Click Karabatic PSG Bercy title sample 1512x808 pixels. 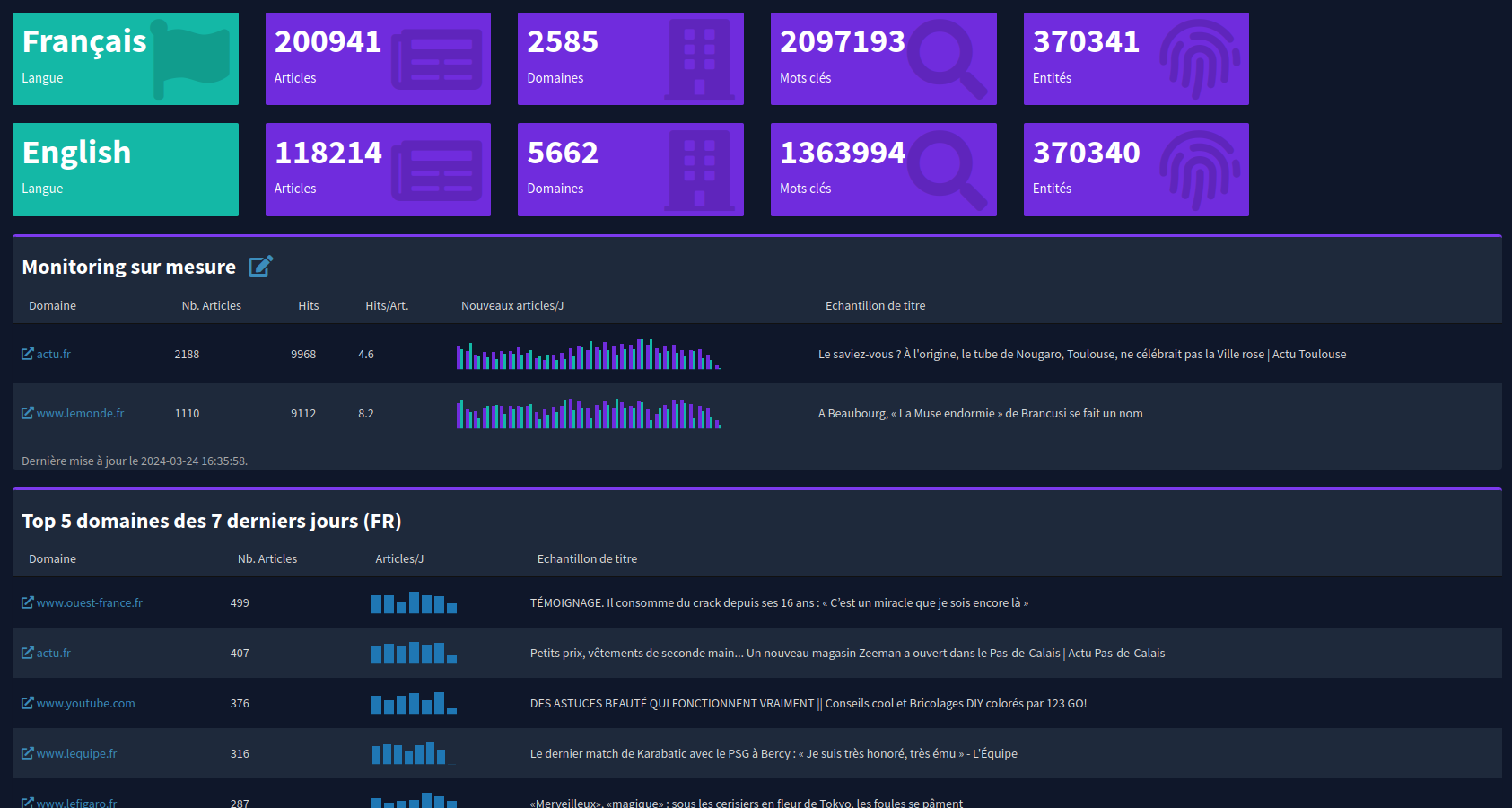[x=773, y=753]
